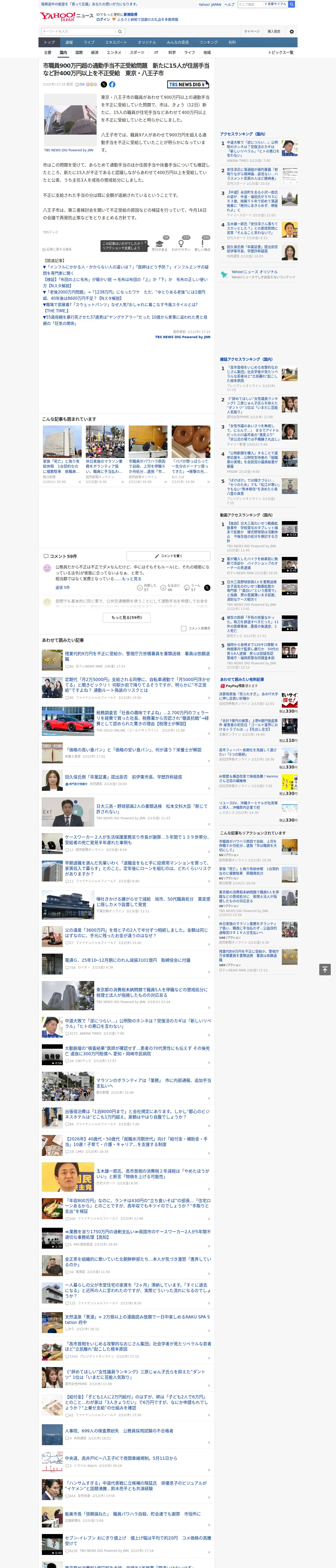Click the ヘルプ link at top
The height and width of the screenshot is (1568, 336).
tap(229, 4)
